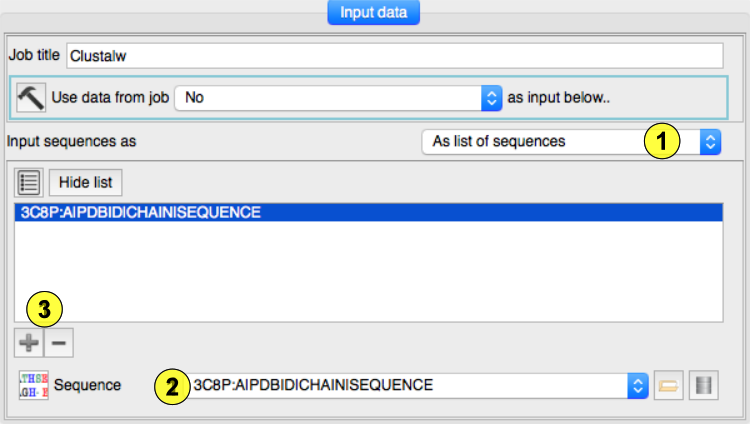Expand the As list of sequences dropdown

(571, 141)
